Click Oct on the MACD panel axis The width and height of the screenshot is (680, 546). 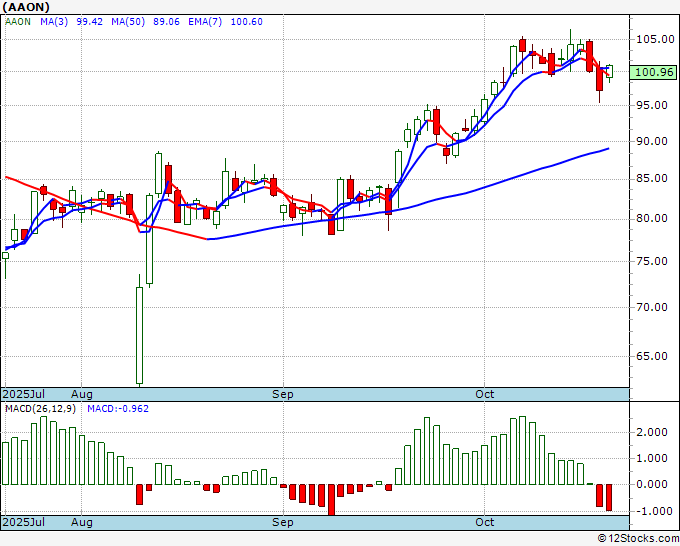click(484, 522)
